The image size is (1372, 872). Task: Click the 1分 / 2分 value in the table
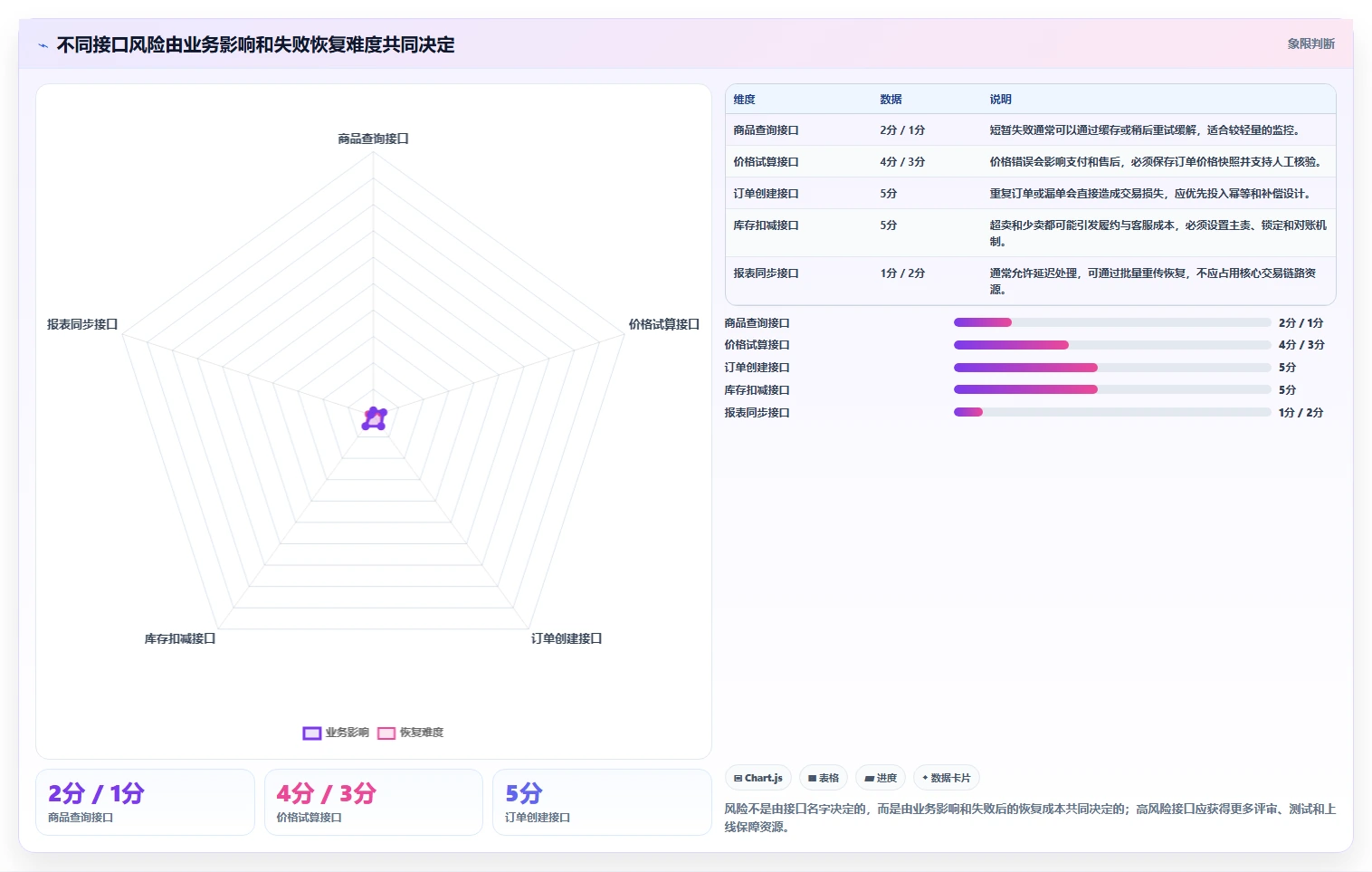pyautogui.click(x=902, y=273)
